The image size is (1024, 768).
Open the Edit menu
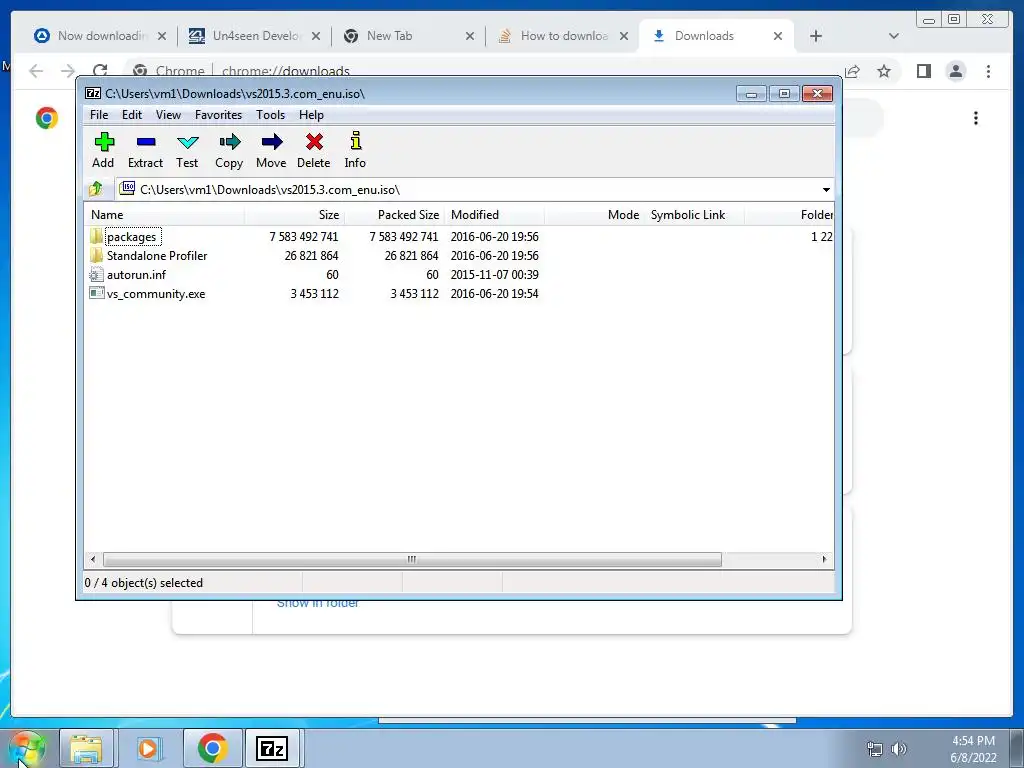tap(132, 115)
